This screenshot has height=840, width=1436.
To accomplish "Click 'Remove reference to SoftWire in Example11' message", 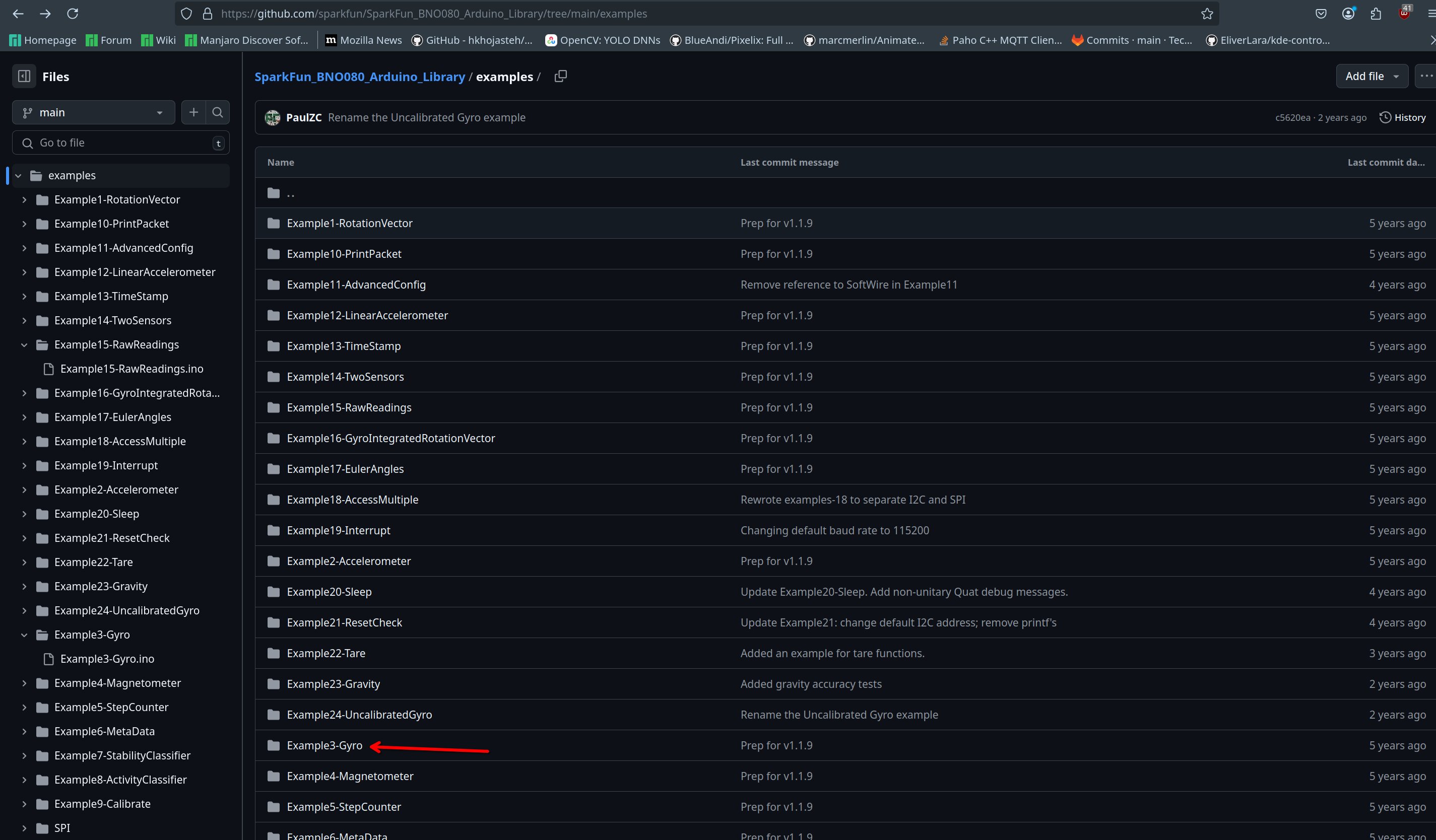I will 848,285.
